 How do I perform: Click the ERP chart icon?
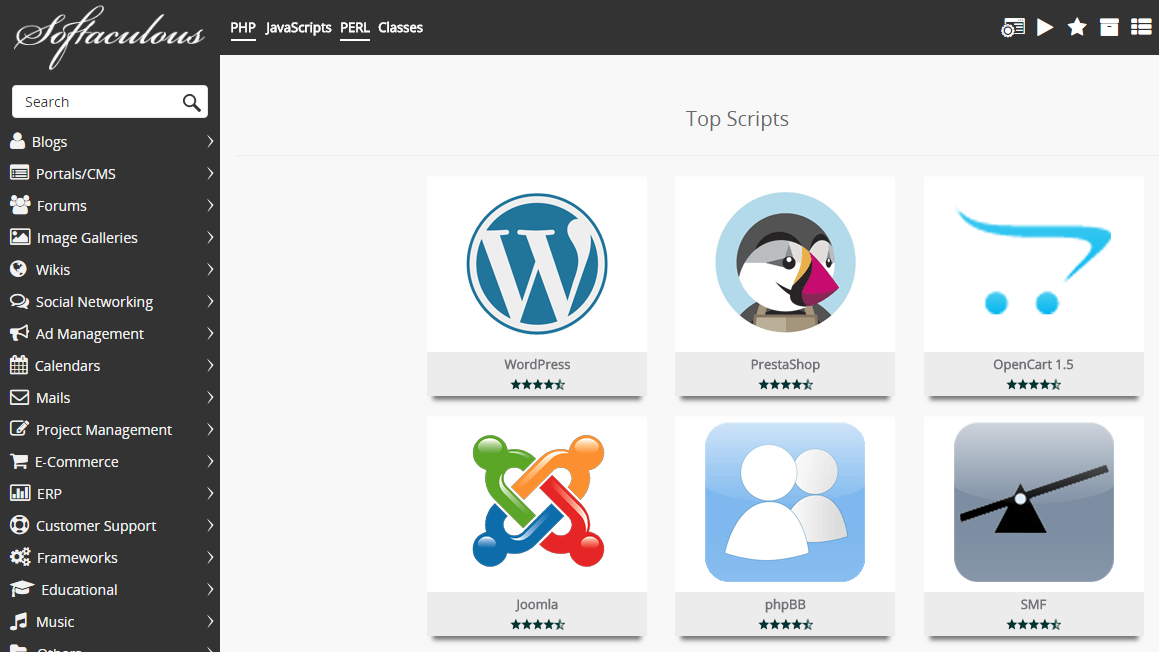[x=20, y=493]
